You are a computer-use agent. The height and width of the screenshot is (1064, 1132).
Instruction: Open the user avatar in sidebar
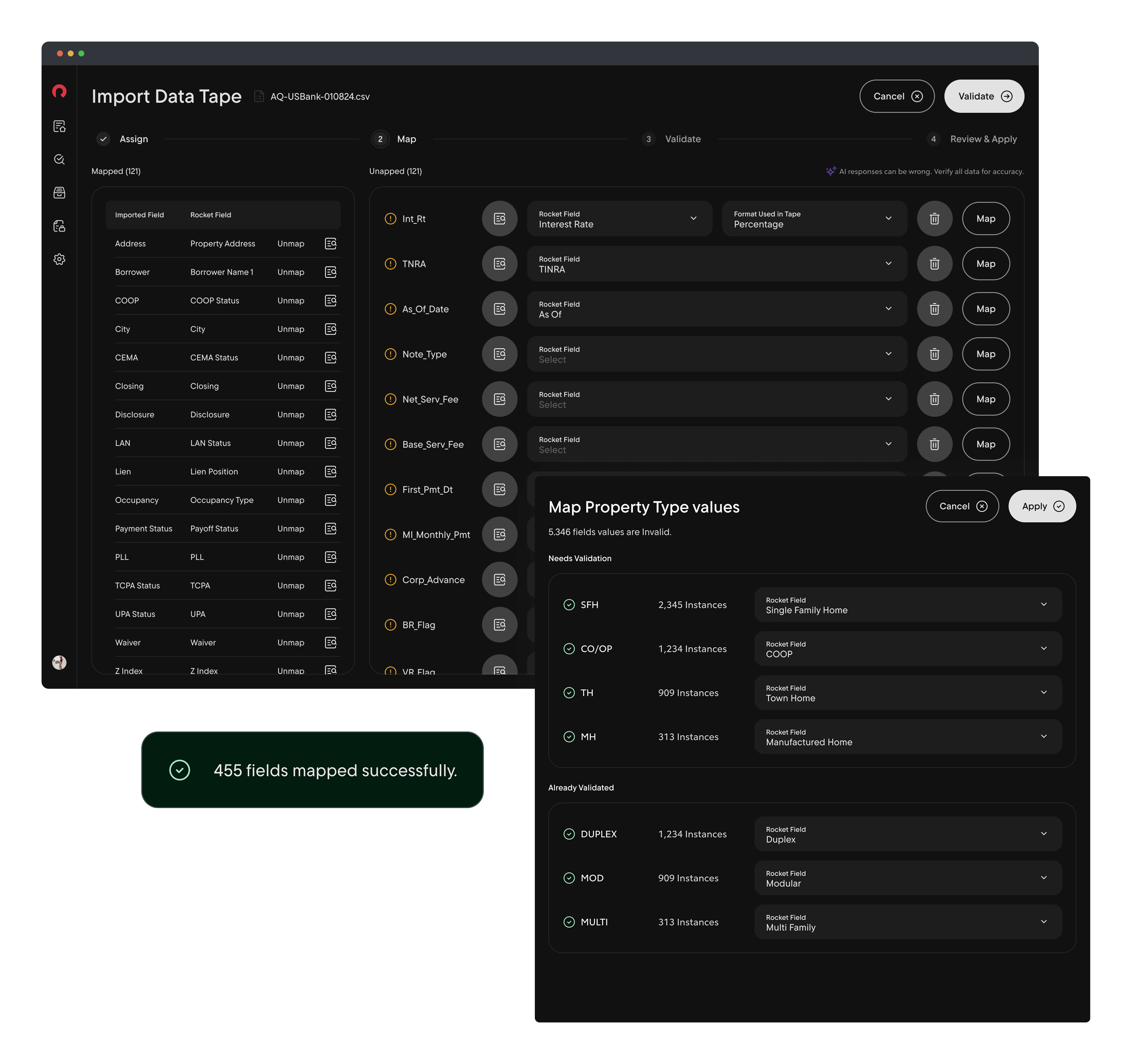pyautogui.click(x=59, y=662)
